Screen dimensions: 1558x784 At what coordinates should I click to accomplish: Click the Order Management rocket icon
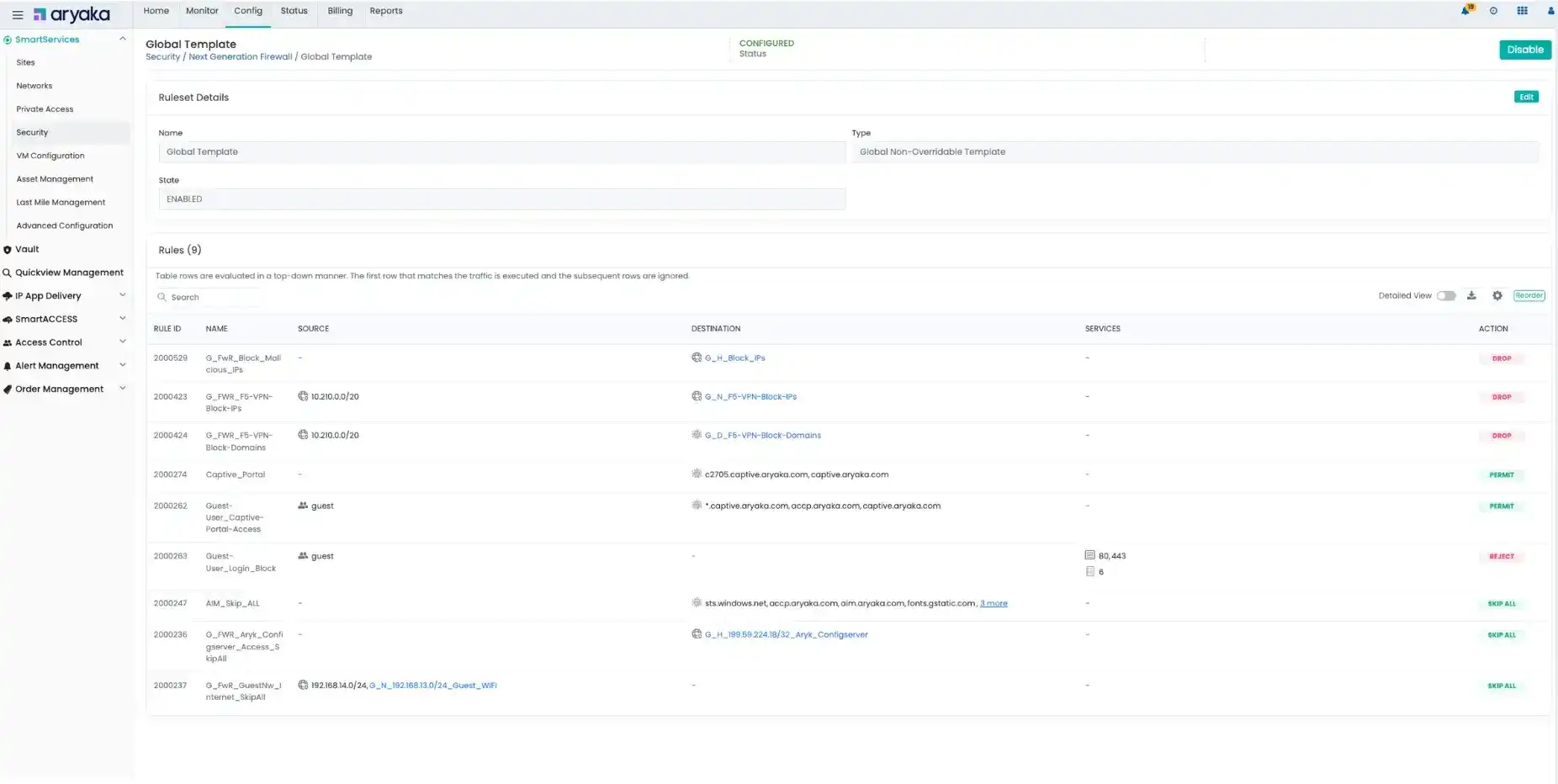8,389
